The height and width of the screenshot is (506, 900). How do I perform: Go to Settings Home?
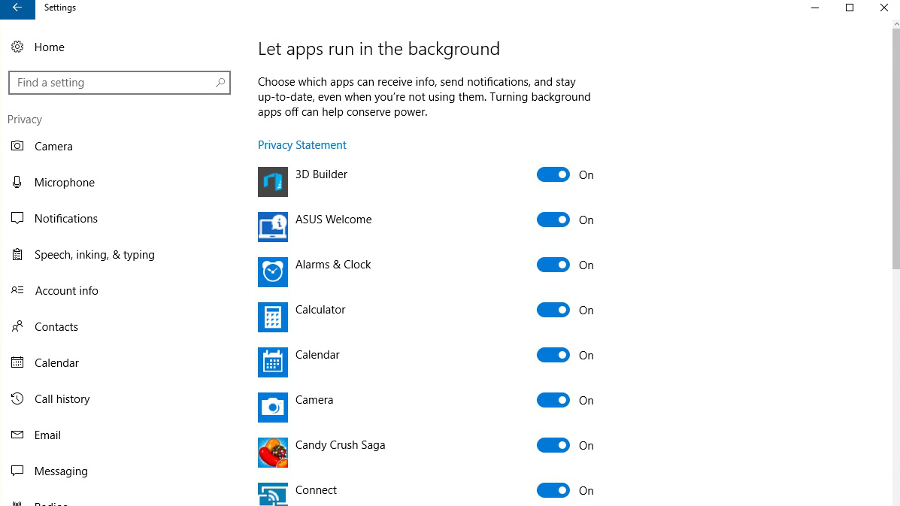point(49,47)
